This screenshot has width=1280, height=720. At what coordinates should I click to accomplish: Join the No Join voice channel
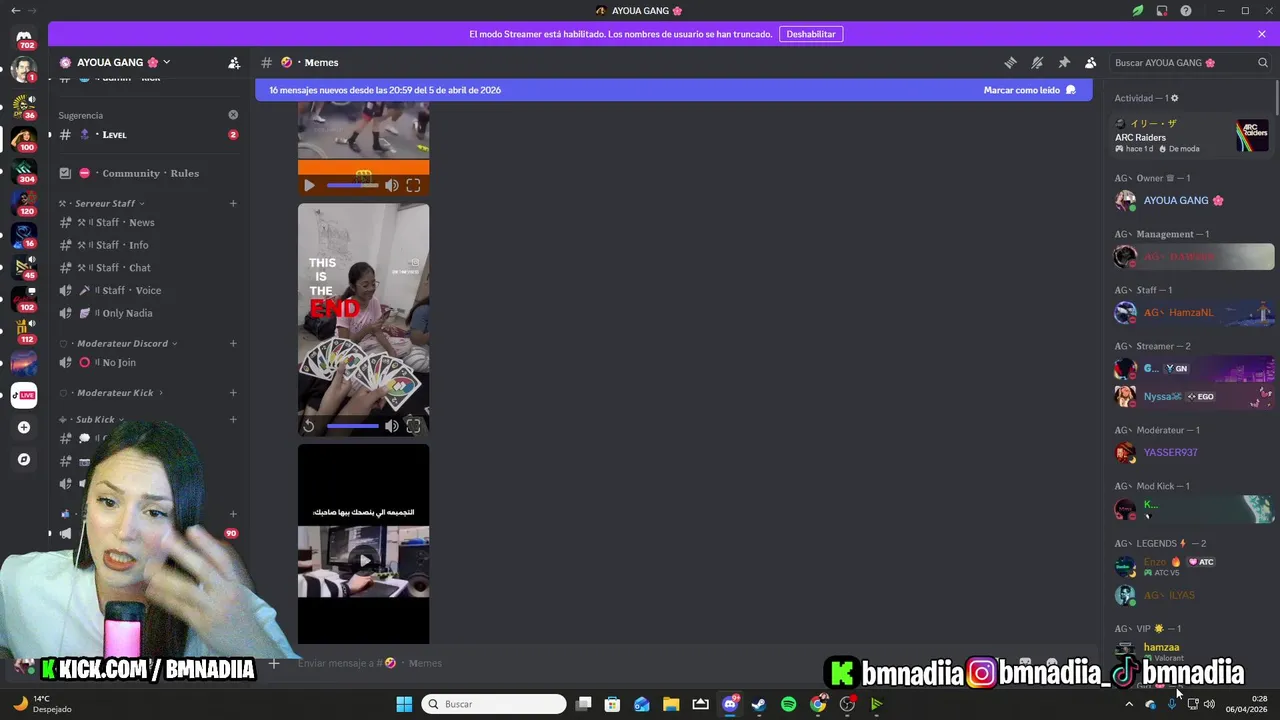point(143,362)
